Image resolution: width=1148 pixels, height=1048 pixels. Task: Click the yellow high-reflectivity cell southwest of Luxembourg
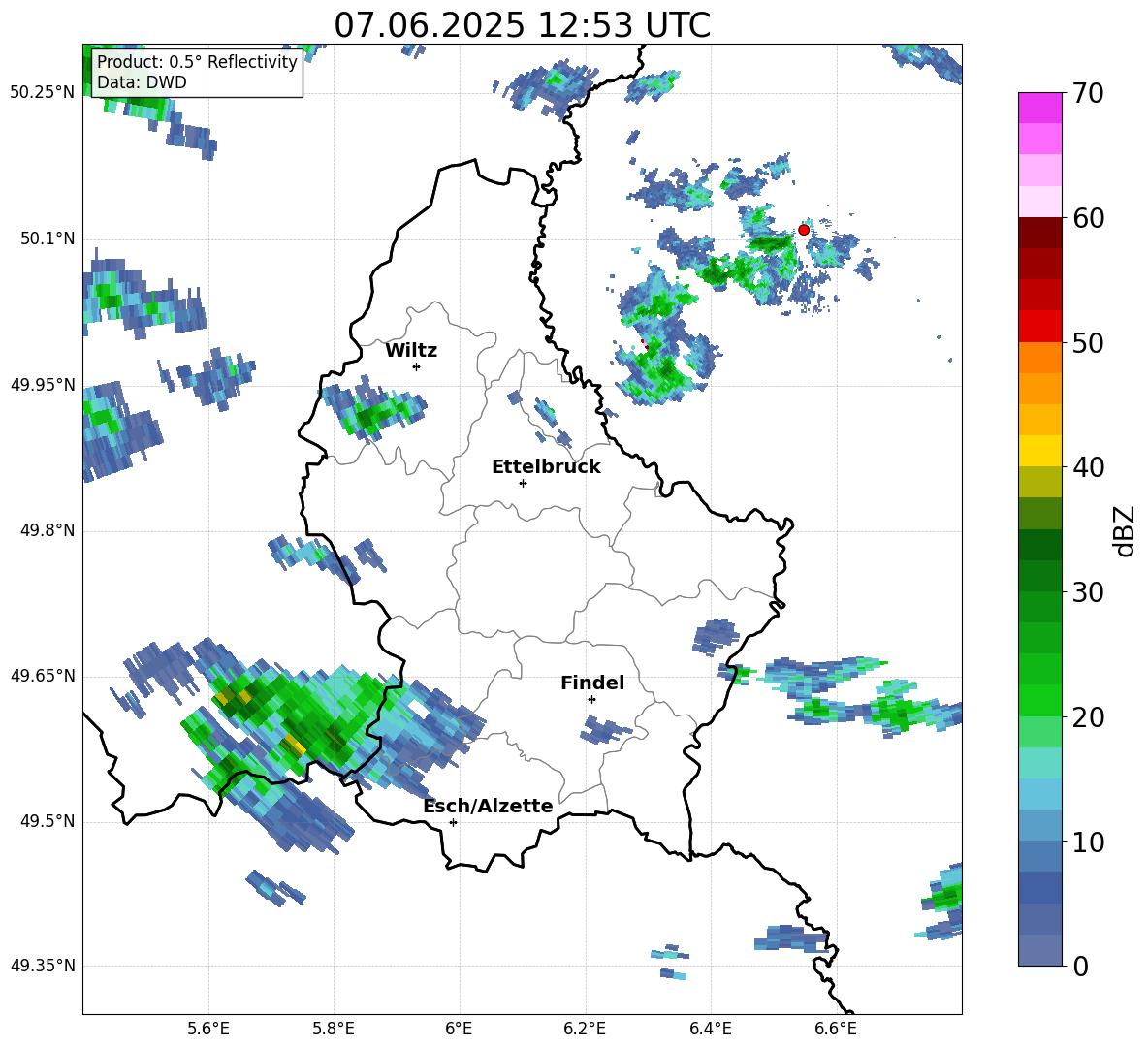[294, 745]
